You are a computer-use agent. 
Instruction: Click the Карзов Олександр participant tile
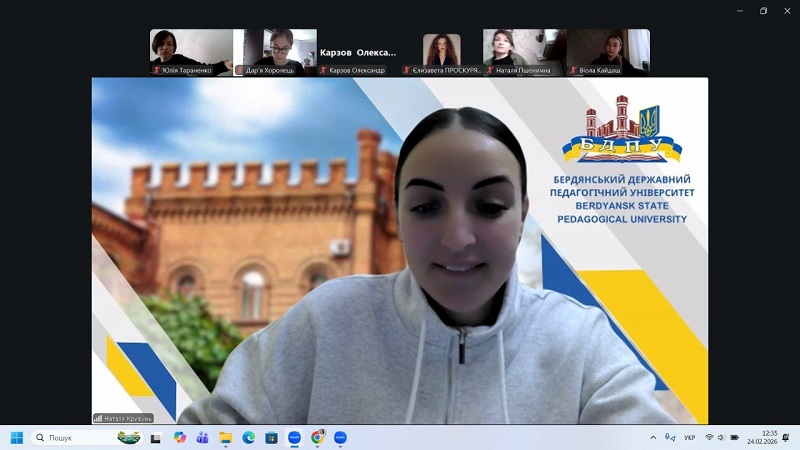pyautogui.click(x=358, y=52)
